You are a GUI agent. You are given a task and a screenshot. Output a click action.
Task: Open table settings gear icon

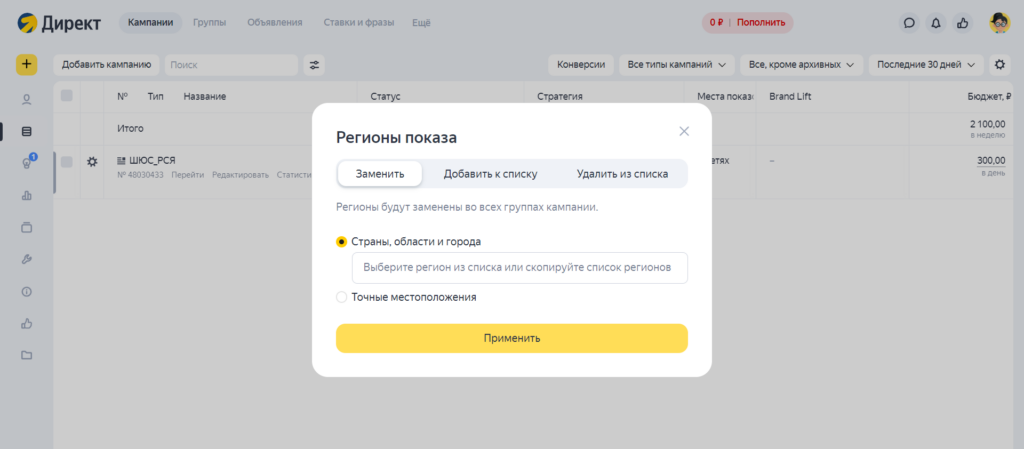(x=999, y=65)
